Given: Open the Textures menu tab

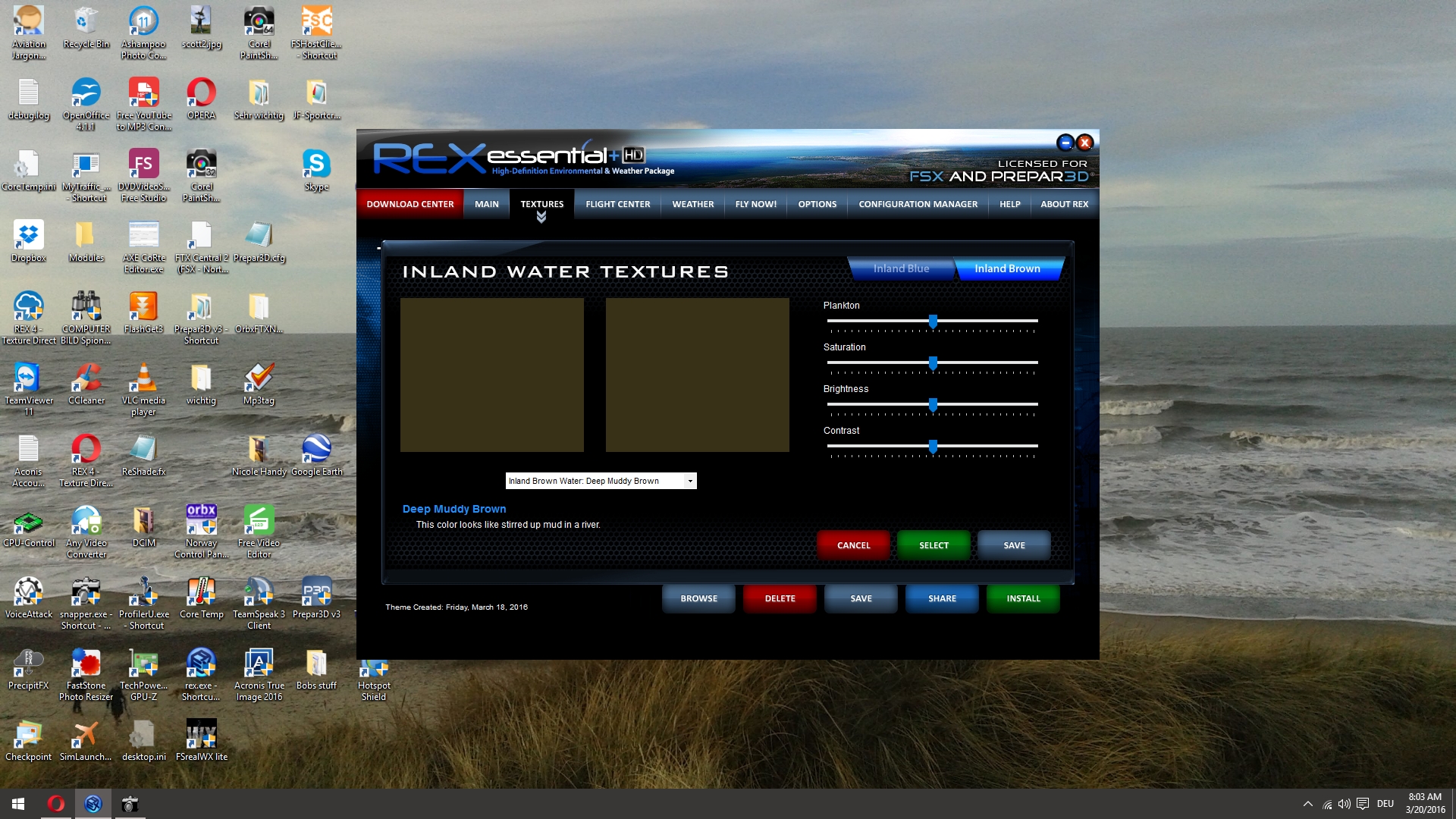Looking at the screenshot, I should click(x=541, y=204).
